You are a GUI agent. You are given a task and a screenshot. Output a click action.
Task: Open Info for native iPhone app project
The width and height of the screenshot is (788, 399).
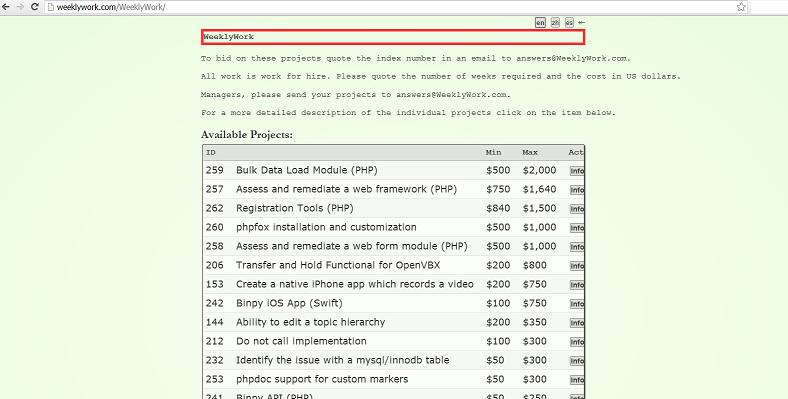click(577, 285)
